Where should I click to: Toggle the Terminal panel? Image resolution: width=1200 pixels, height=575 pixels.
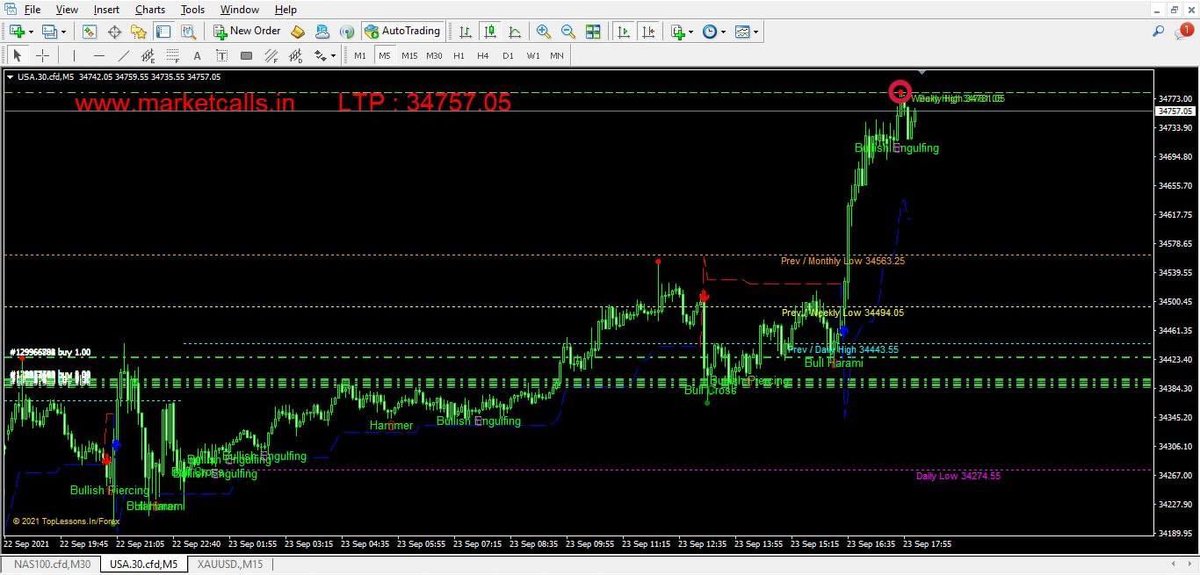point(163,31)
